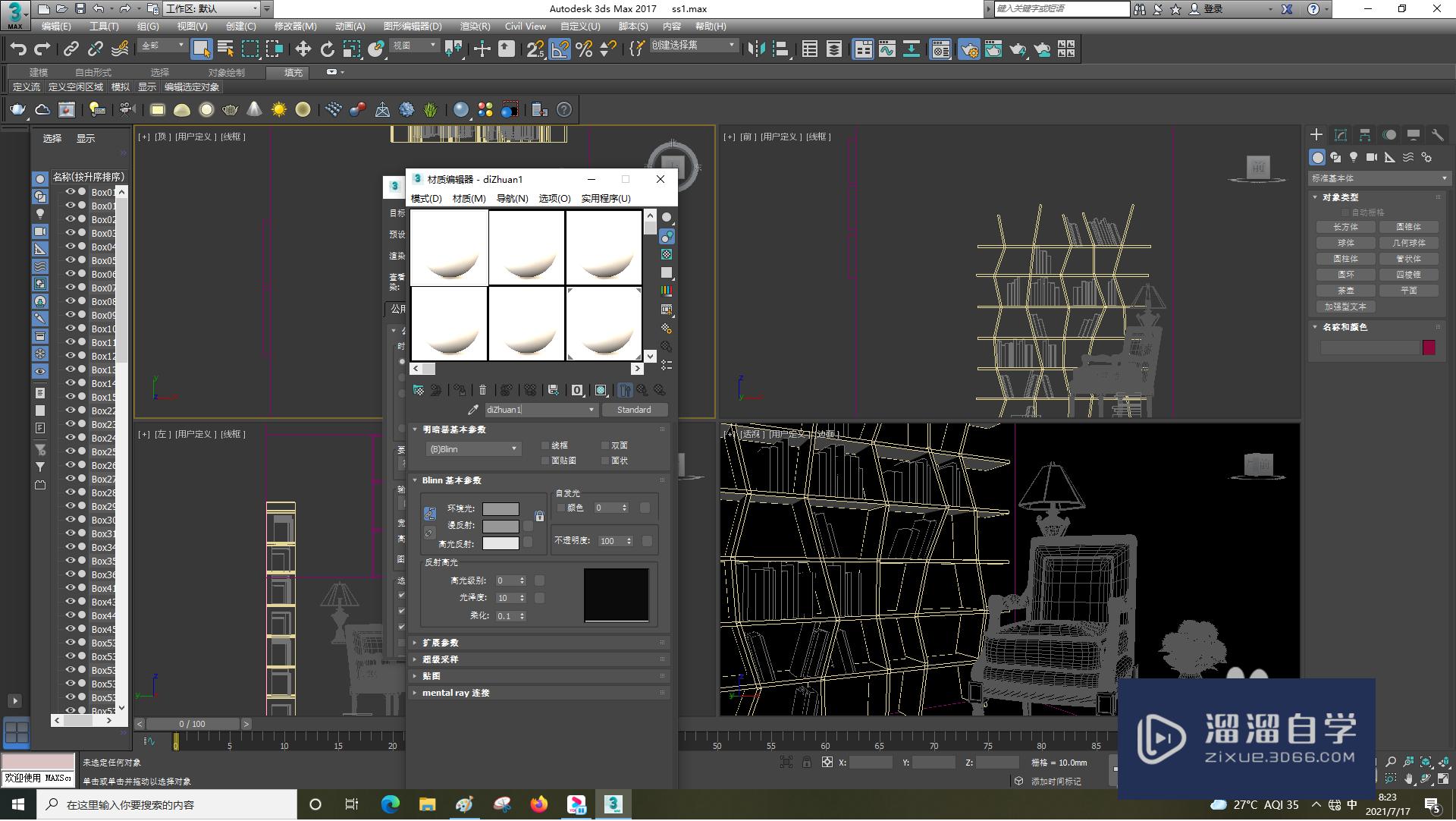Open the 工作区 workspace dropdown
Viewport: 1456px width, 821px height.
(x=212, y=8)
